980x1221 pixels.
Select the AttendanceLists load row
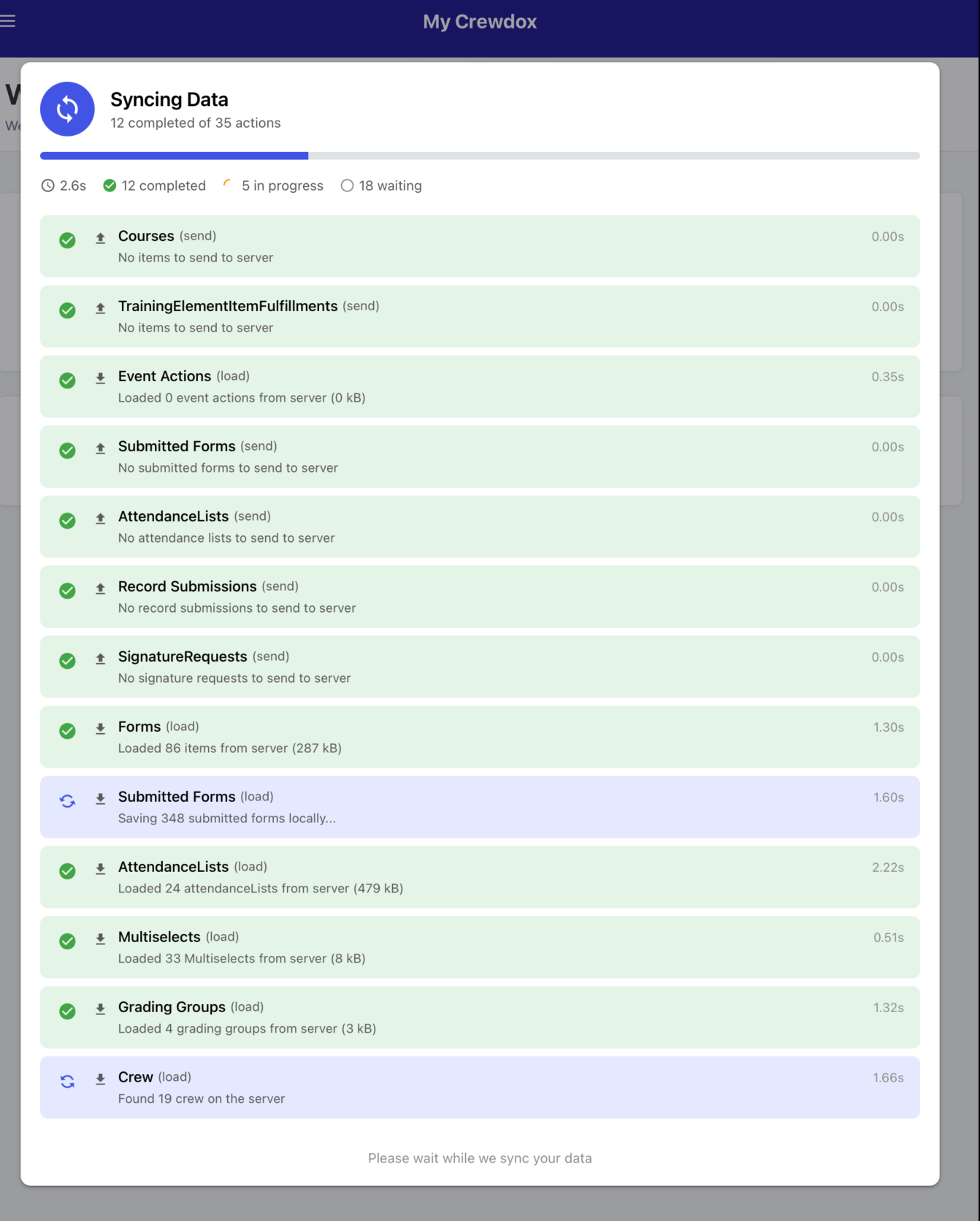pyautogui.click(x=480, y=877)
